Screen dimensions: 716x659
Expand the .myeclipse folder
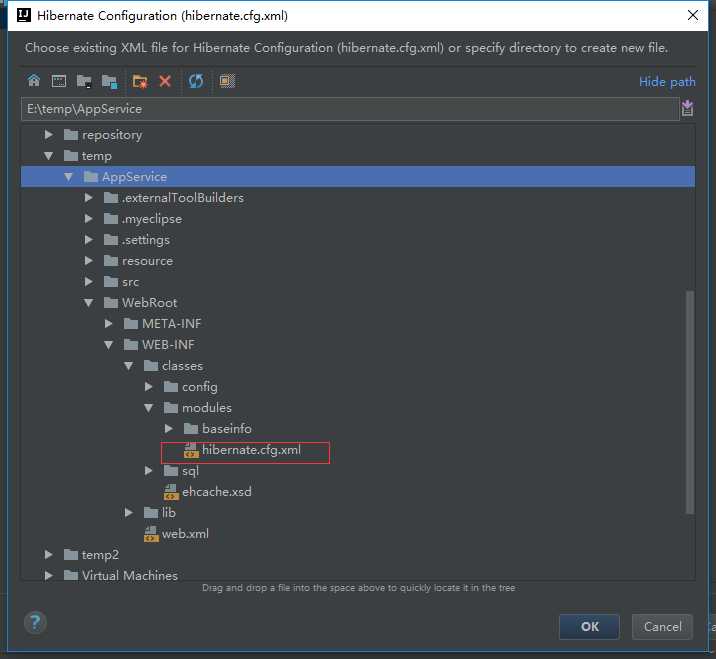coord(89,219)
